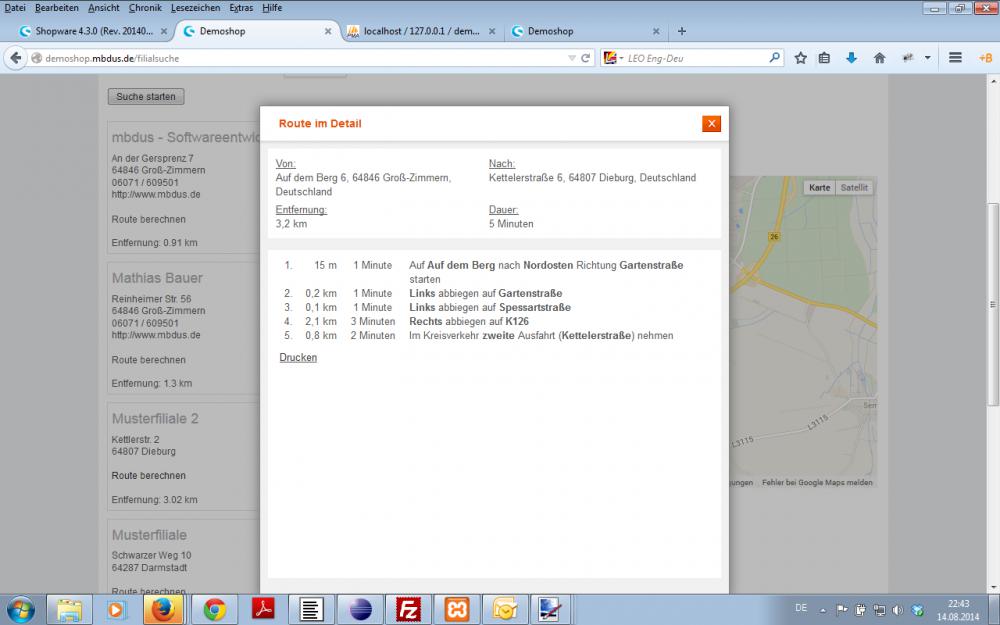Image resolution: width=1000 pixels, height=625 pixels.
Task: Open the Firefox hamburger menu
Action: click(955, 58)
